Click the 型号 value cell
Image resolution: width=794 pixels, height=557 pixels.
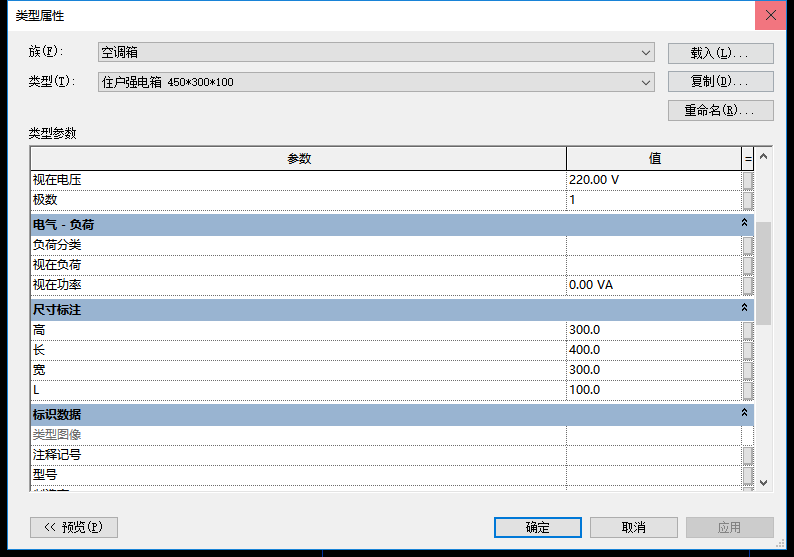point(654,475)
